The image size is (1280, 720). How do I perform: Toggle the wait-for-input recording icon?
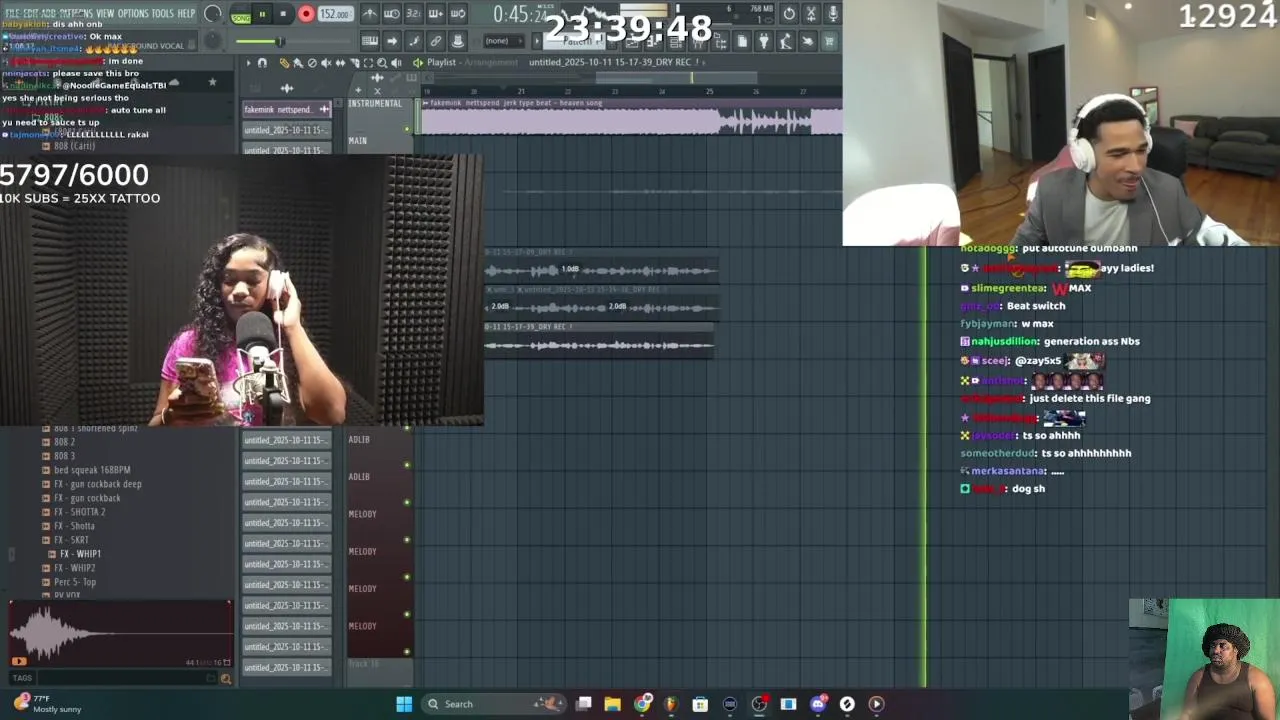pyautogui.click(x=391, y=15)
